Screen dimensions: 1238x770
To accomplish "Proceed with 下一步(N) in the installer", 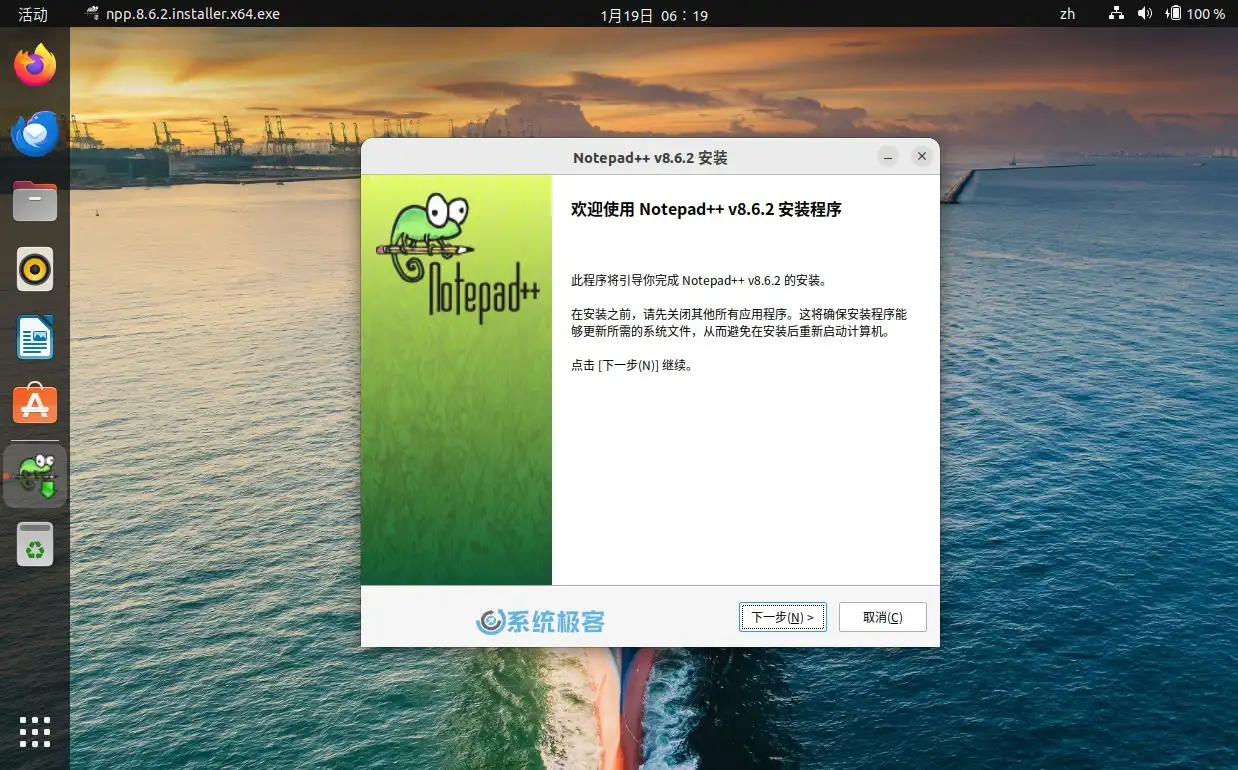I will tap(782, 617).
